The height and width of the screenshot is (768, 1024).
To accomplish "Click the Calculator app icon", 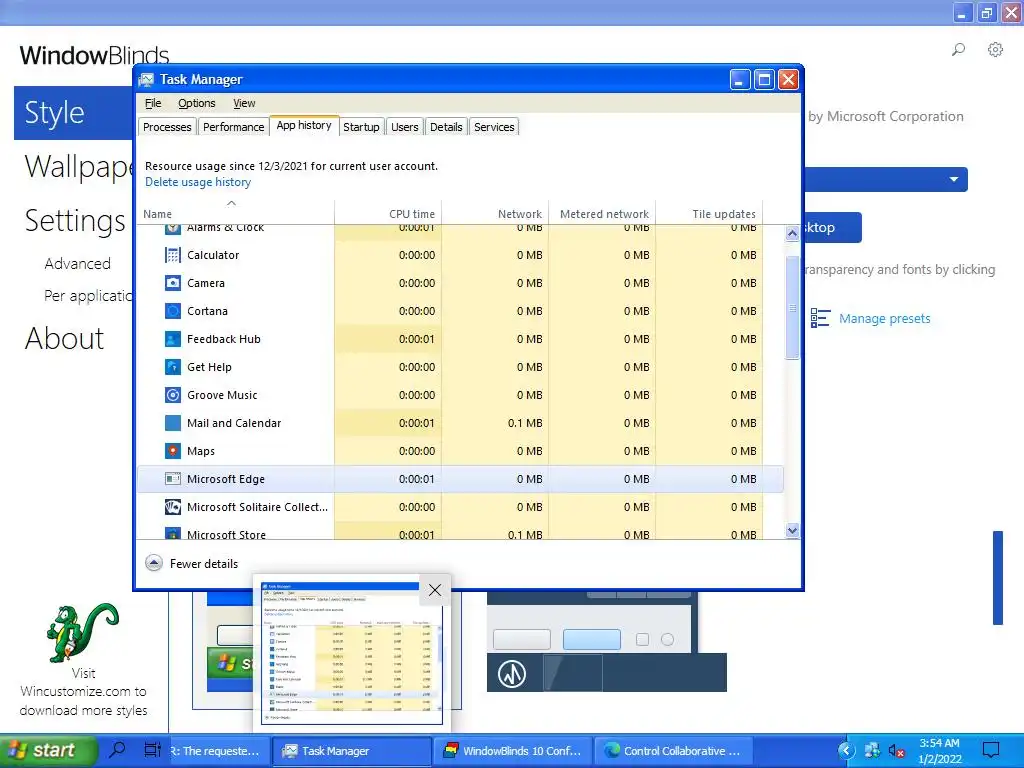I will (x=172, y=255).
